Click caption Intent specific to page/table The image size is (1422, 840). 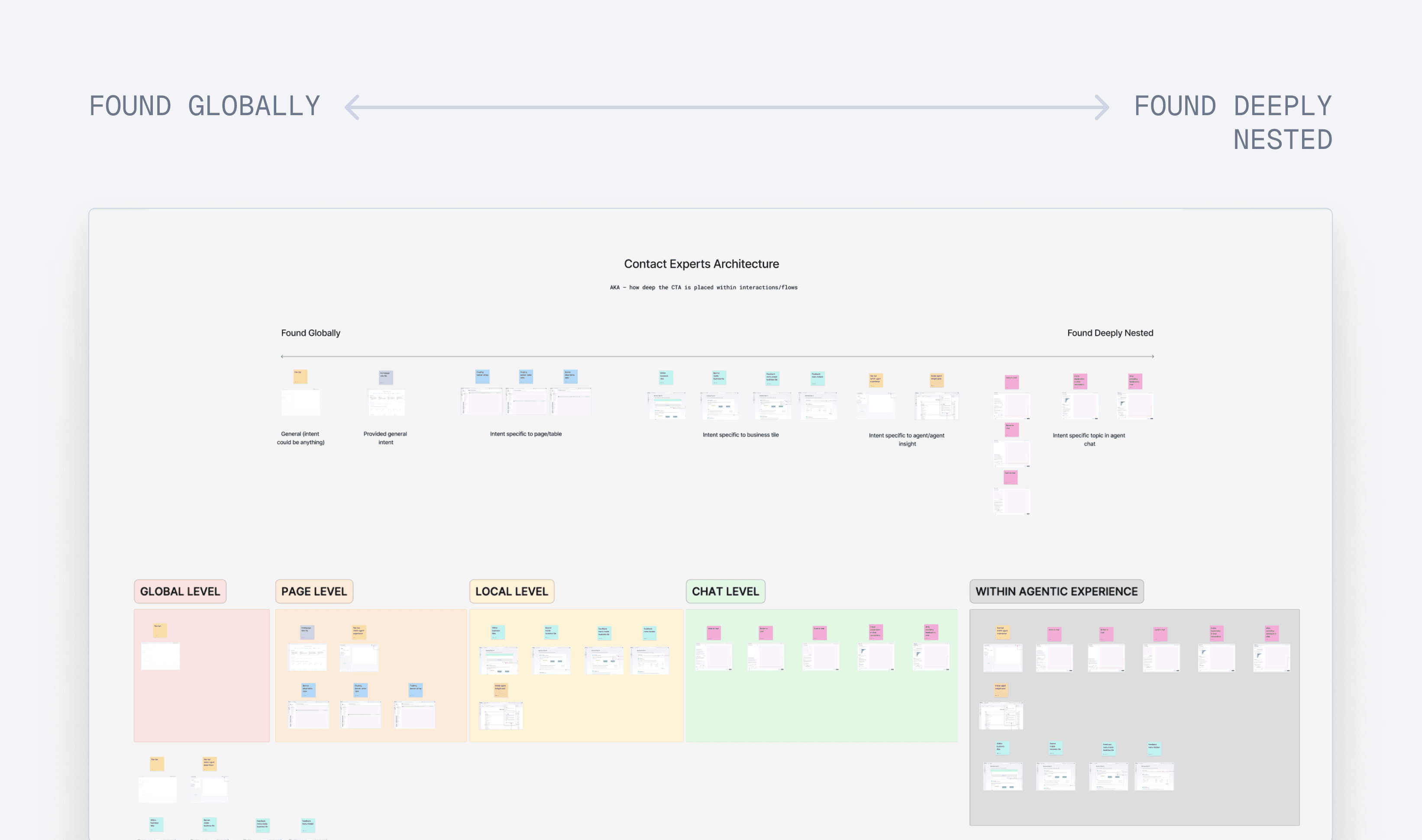tap(525, 434)
